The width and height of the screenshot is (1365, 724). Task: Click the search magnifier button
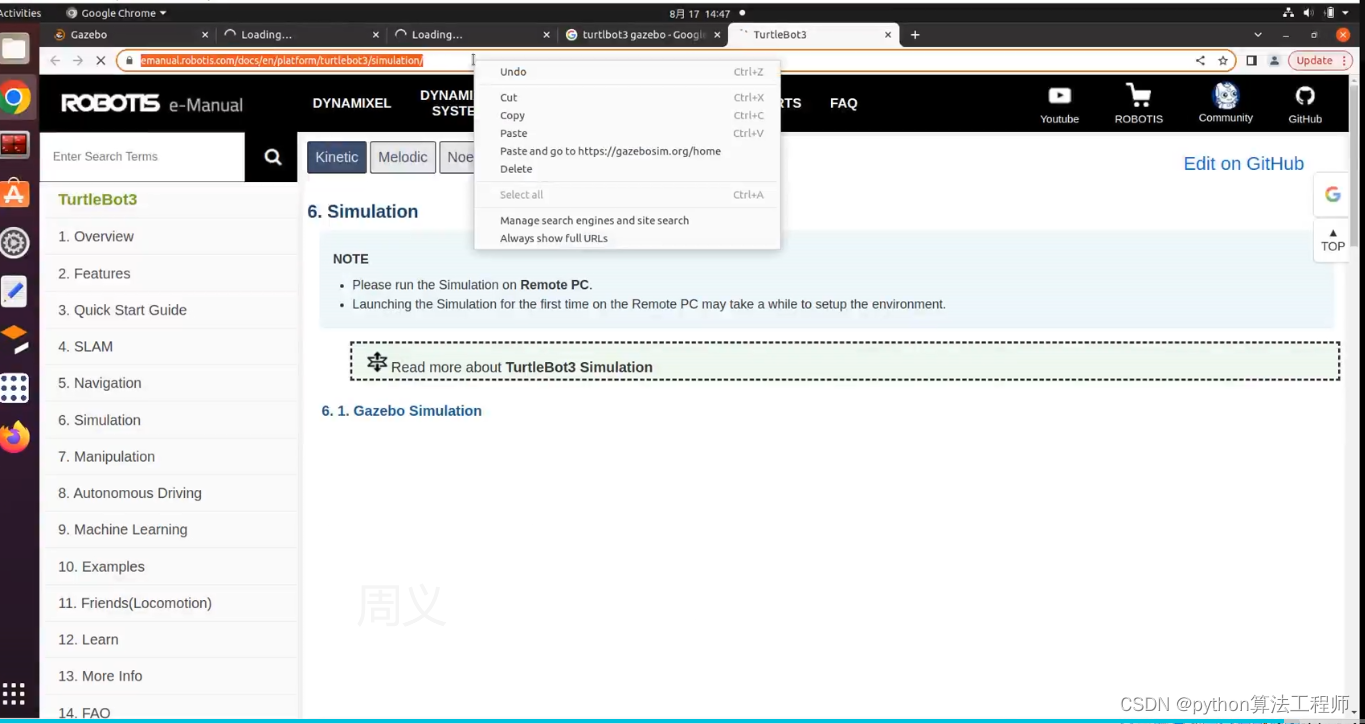272,157
